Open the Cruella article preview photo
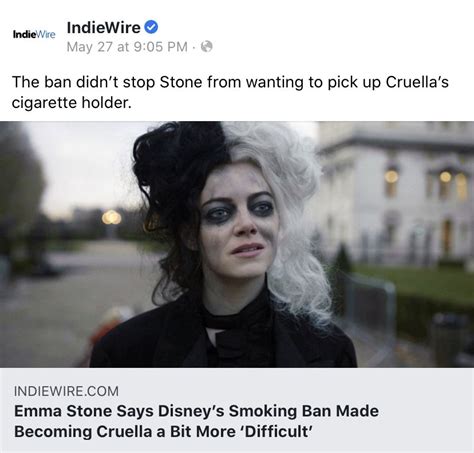The width and height of the screenshot is (474, 453). 237,244
